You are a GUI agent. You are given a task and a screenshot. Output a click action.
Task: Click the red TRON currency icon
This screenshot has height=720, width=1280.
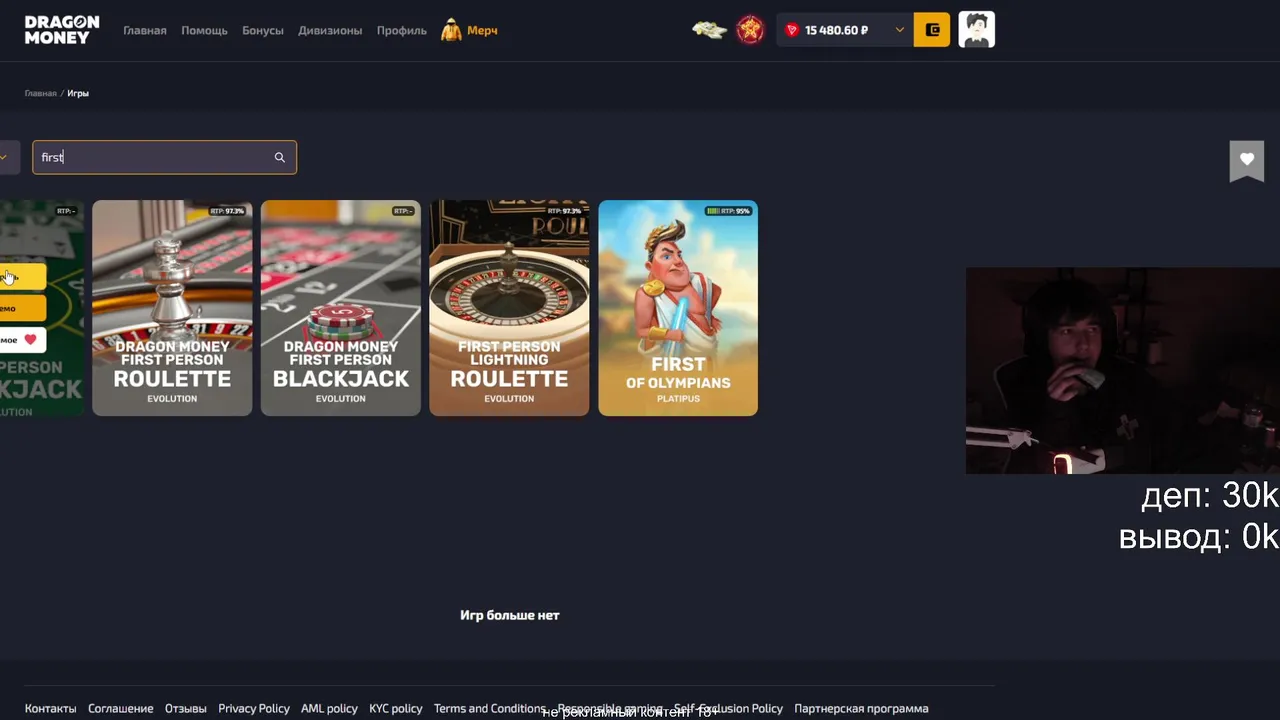(792, 30)
